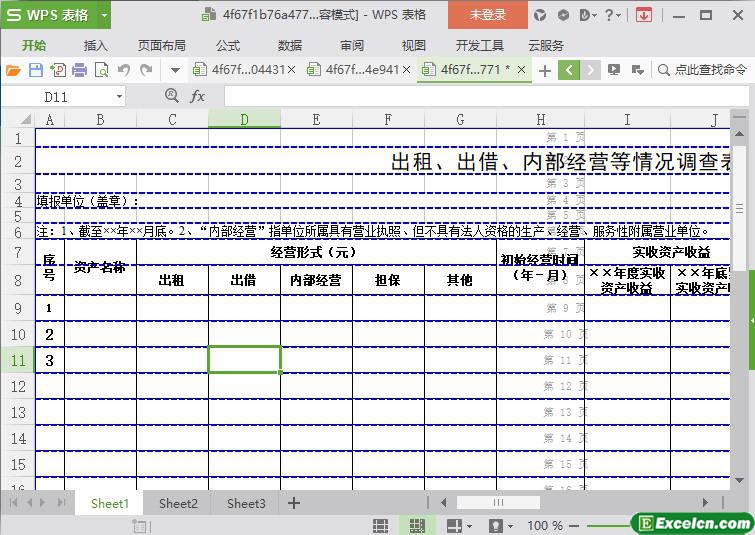755x535 pixels.
Task: Expand the WPS 表格 application menu dropdown
Action: (100, 15)
